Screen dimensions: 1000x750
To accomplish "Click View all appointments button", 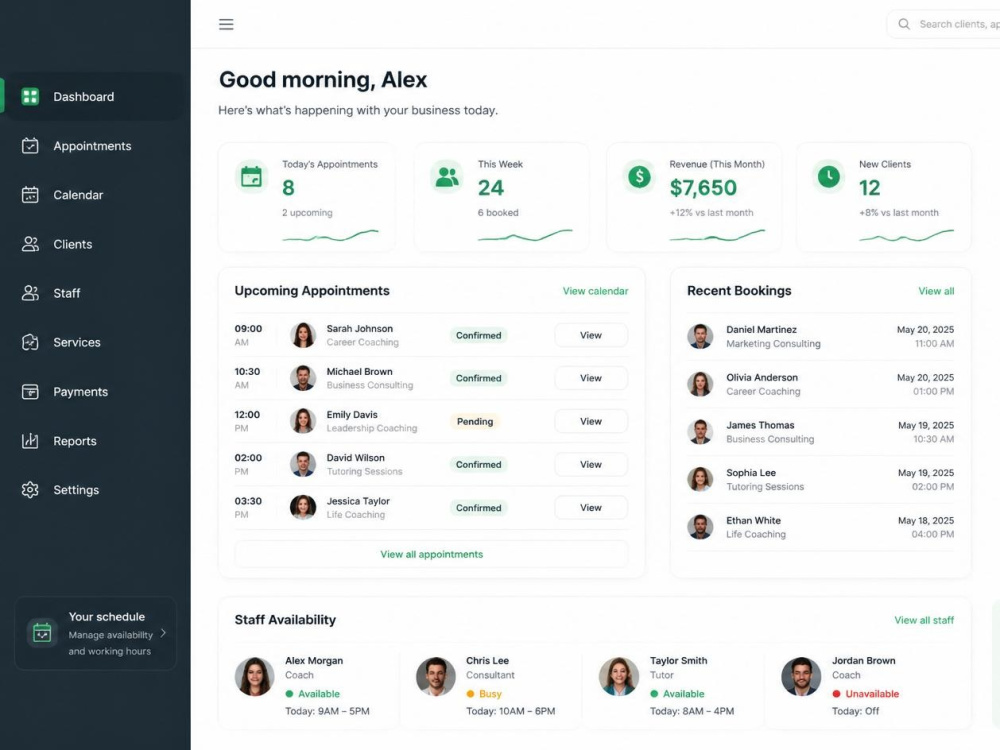I will click(x=431, y=554).
